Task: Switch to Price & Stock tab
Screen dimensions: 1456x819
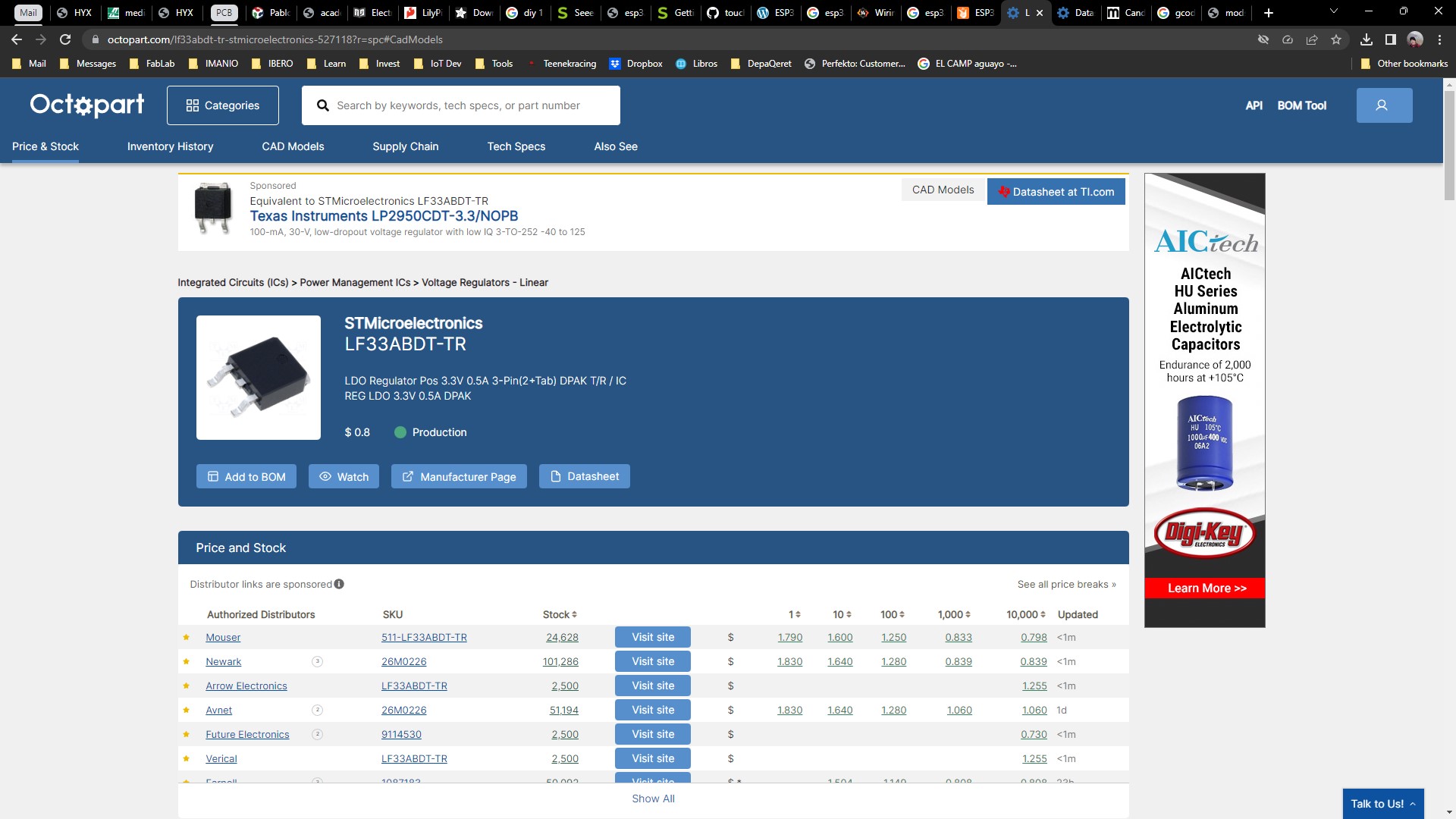Action: pos(45,146)
